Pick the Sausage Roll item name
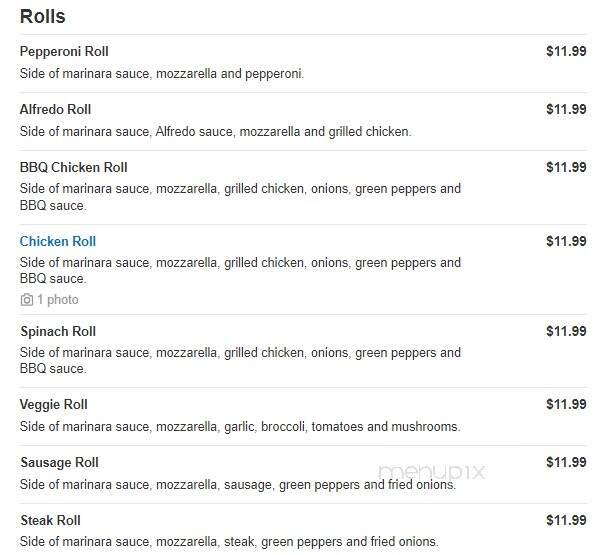Screen dimensions: 611x555 (x=59, y=462)
